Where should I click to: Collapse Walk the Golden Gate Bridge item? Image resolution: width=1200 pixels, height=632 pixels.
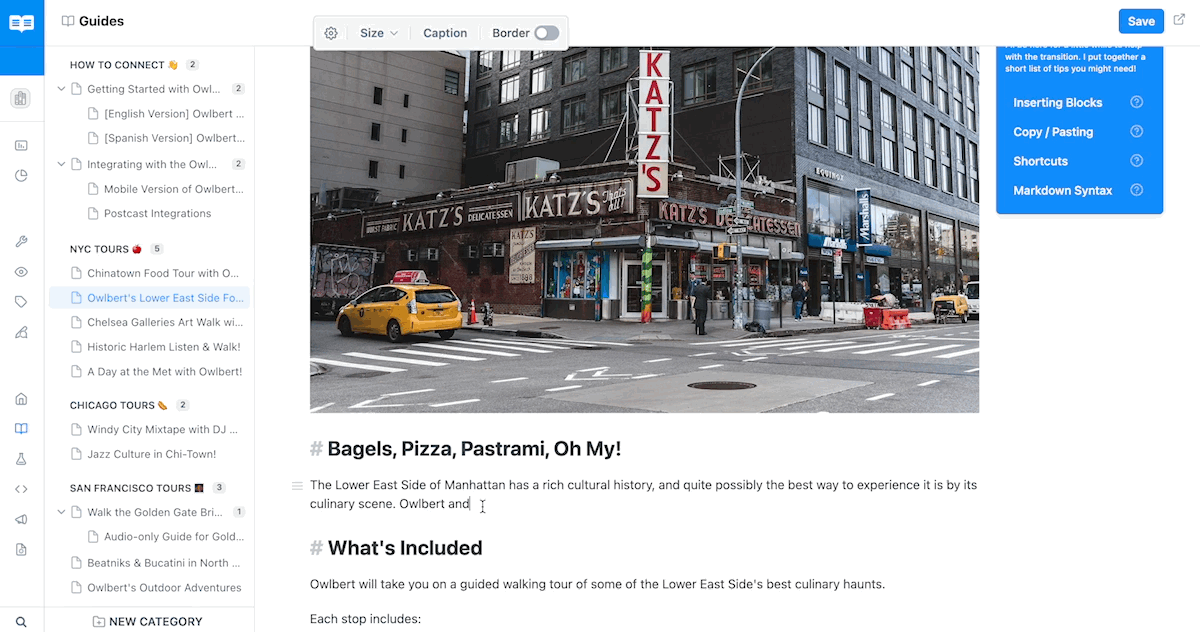61,512
